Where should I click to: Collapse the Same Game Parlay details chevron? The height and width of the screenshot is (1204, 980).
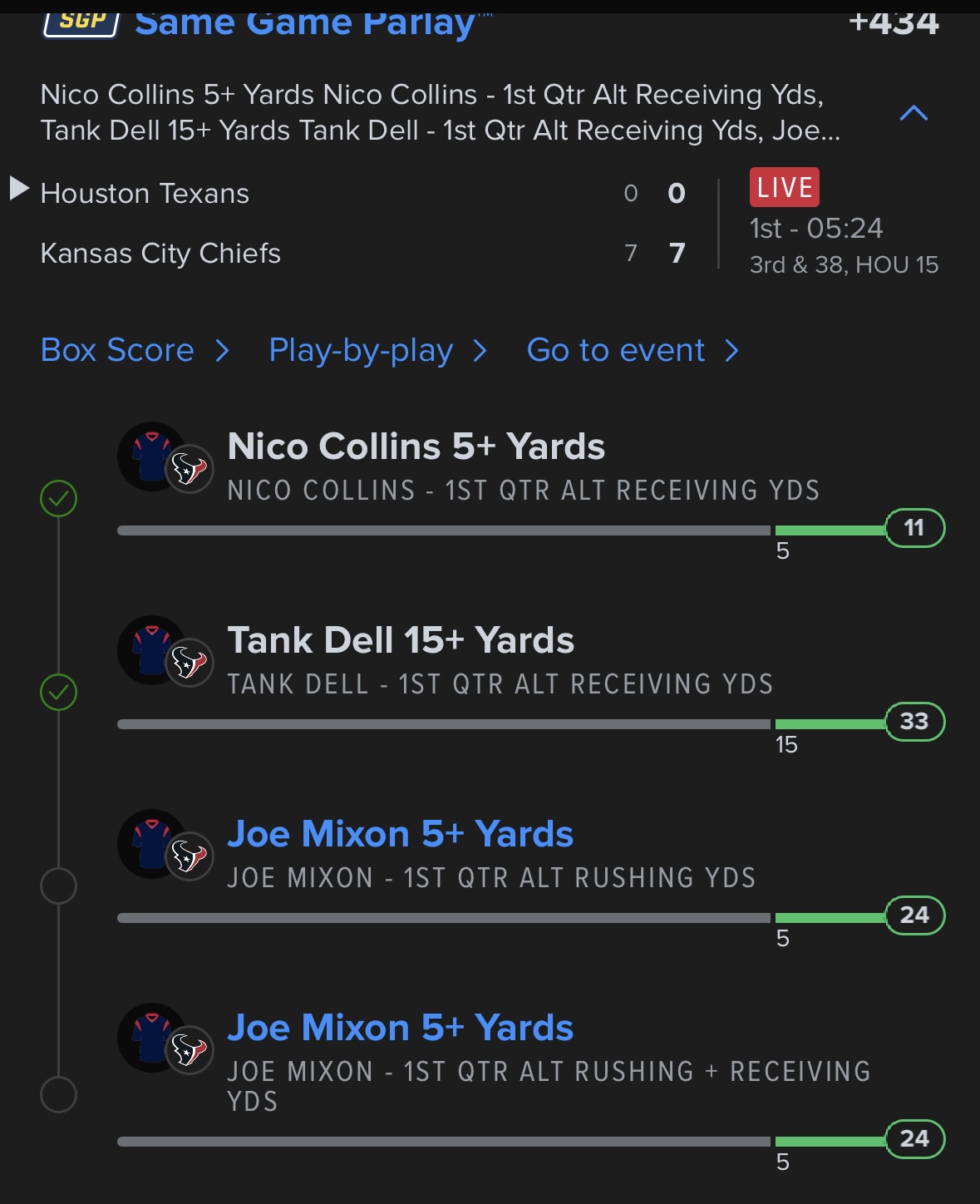pyautogui.click(x=914, y=113)
